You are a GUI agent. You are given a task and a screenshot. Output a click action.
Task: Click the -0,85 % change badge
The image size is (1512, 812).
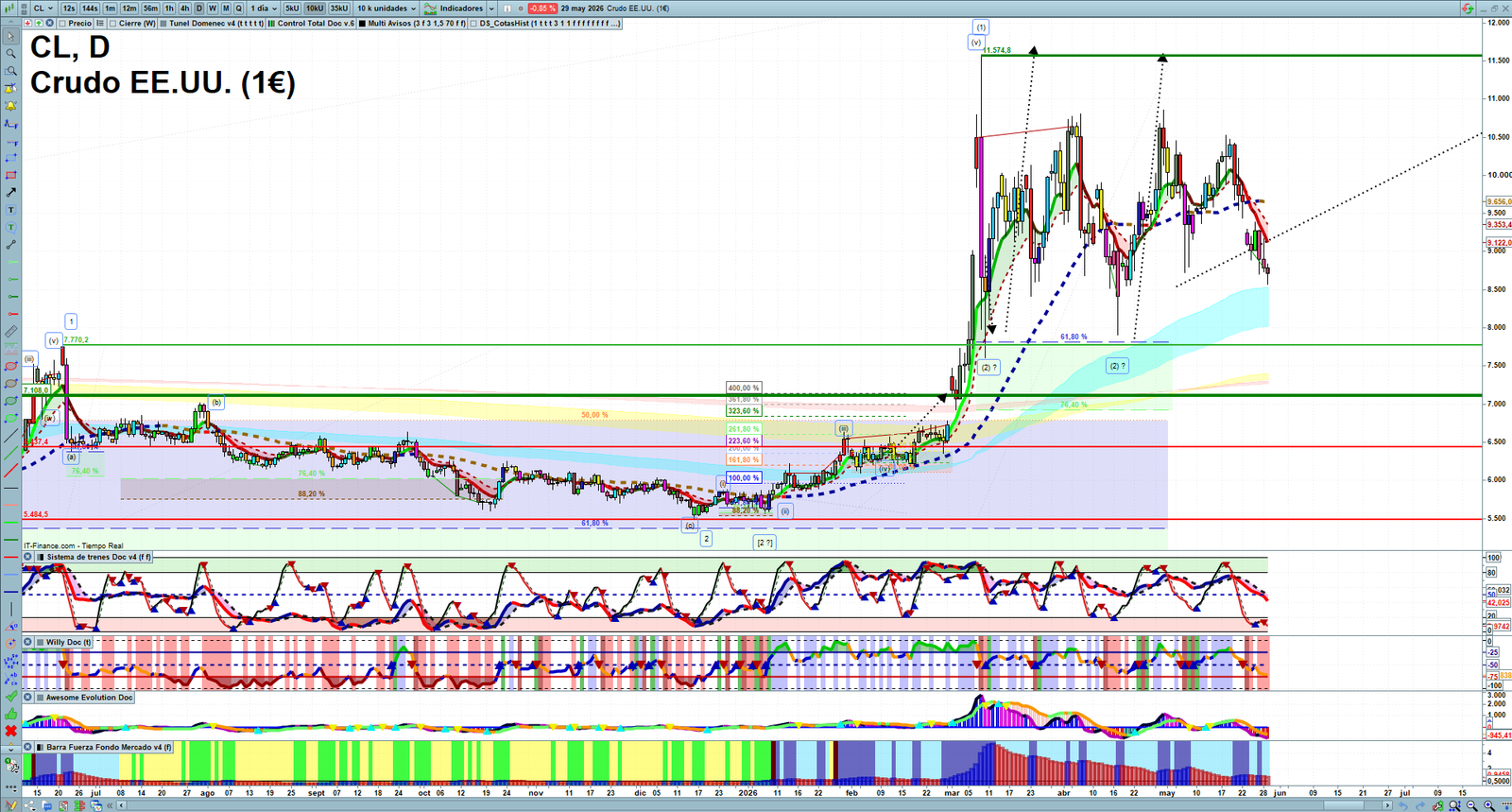[x=542, y=8]
